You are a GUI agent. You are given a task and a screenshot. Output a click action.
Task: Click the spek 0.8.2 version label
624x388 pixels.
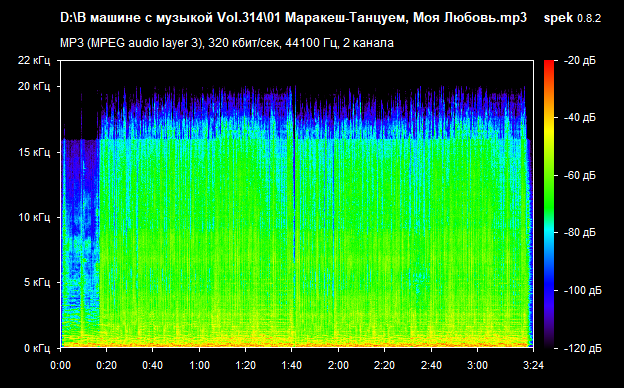point(572,18)
